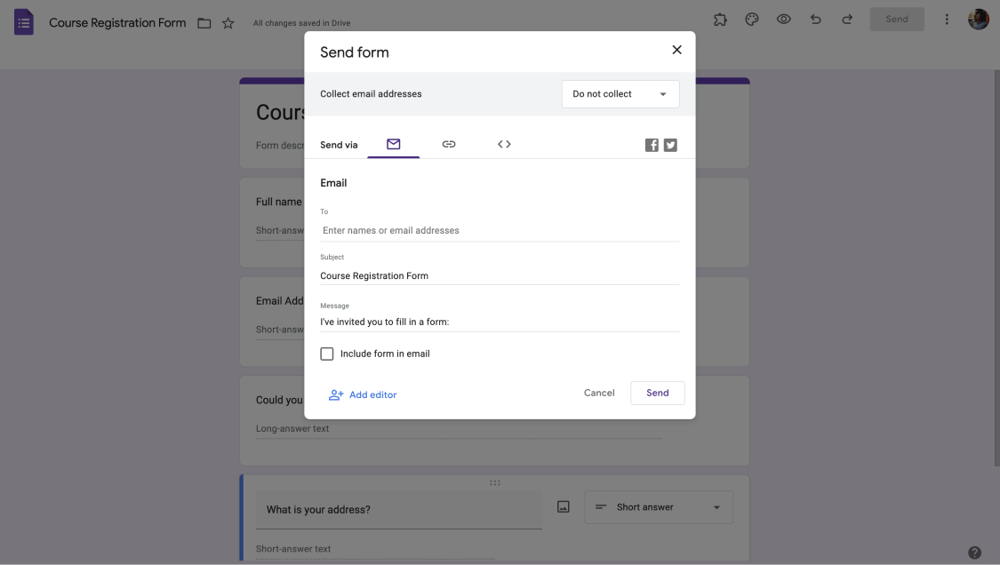
Task: Open the add-ons puzzle icon
Action: [x=720, y=19]
